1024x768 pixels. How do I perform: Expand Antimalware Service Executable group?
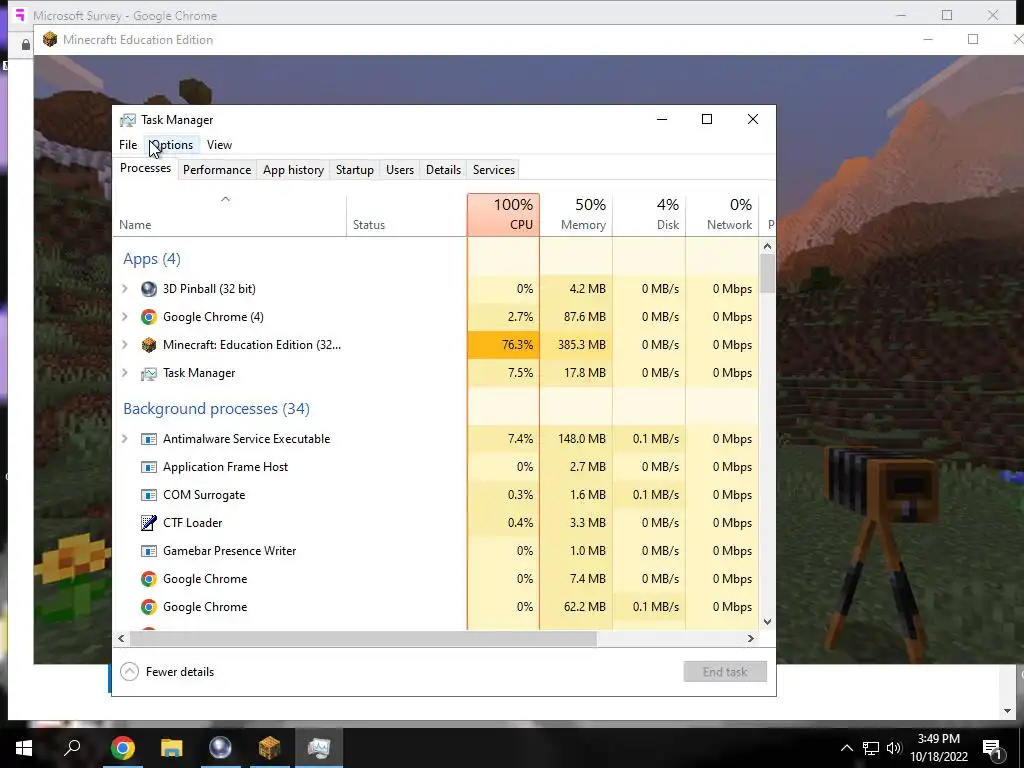(x=125, y=439)
